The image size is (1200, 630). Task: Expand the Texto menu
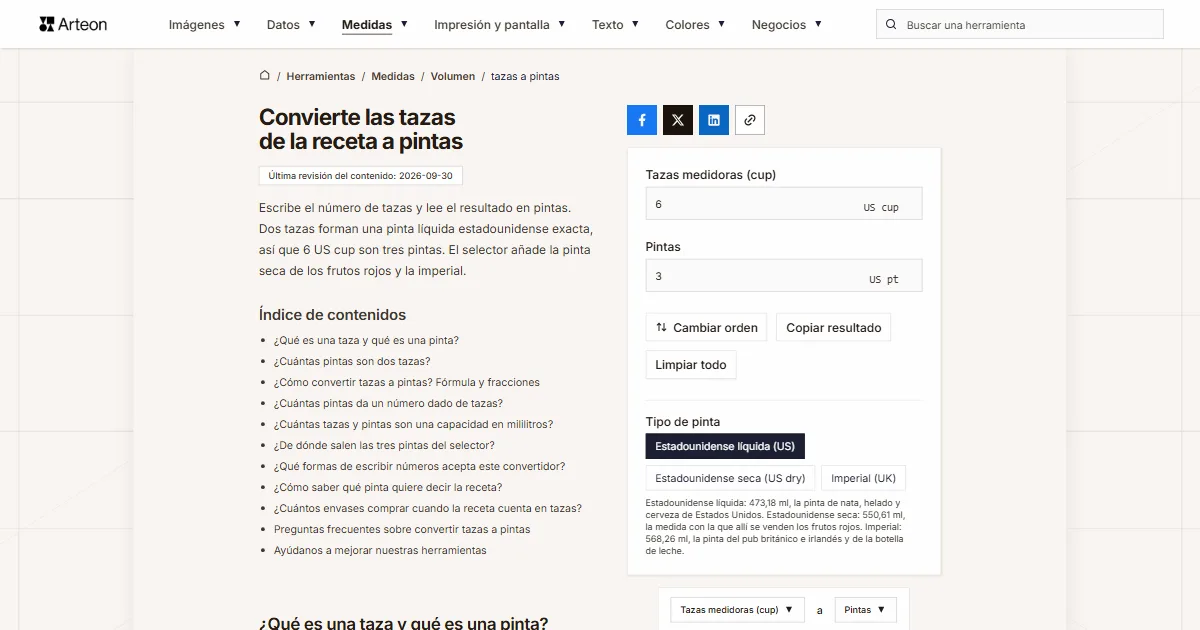(616, 25)
